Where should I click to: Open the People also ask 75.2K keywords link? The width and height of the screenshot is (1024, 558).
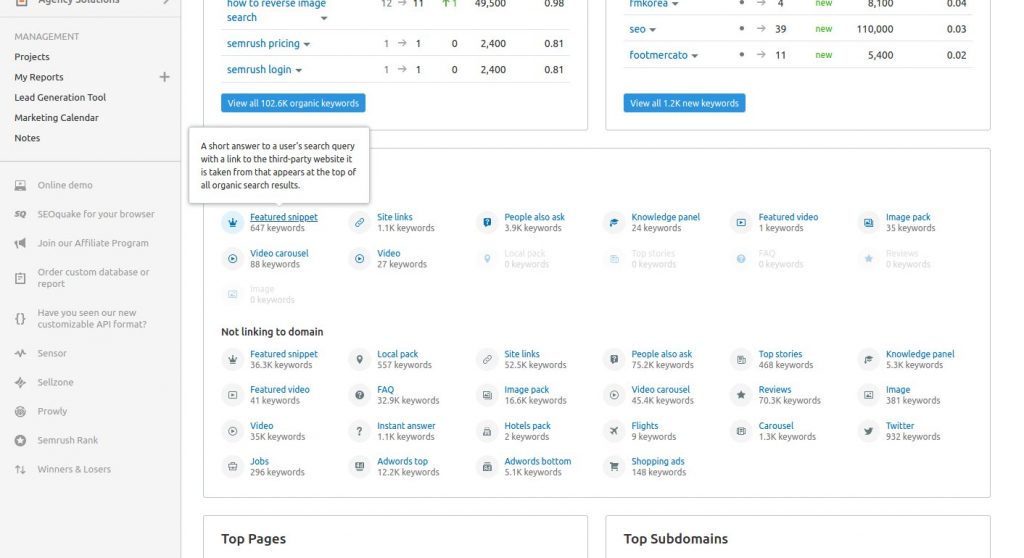662,353
